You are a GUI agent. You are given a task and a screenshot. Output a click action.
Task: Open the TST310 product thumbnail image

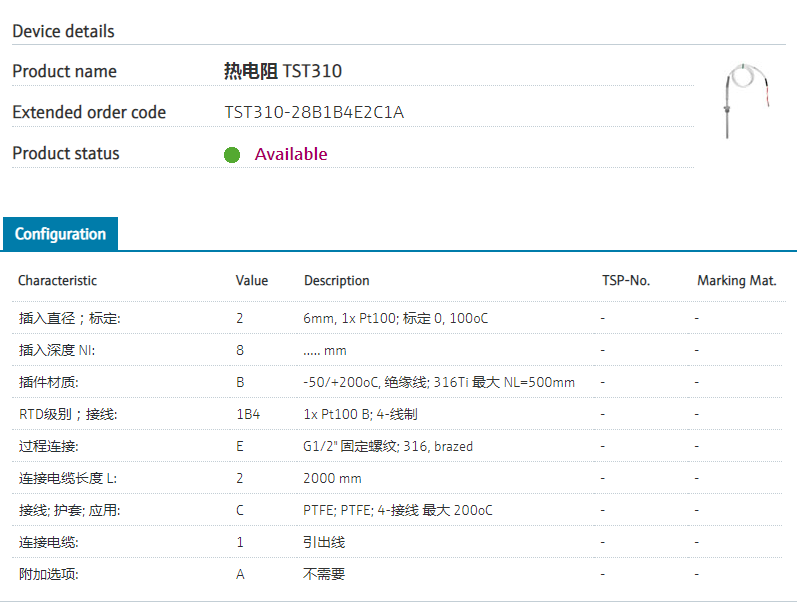coord(746,101)
